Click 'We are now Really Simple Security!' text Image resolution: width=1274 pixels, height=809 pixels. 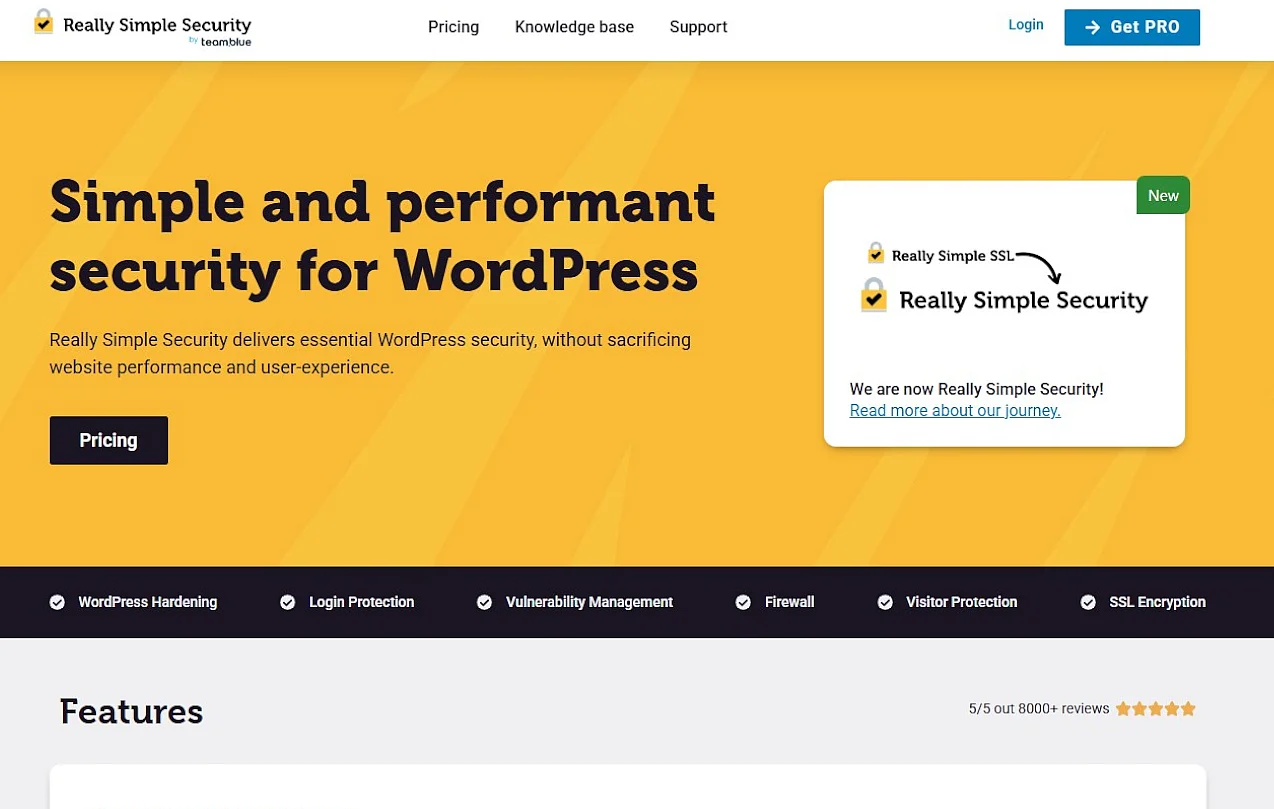pyautogui.click(x=977, y=389)
